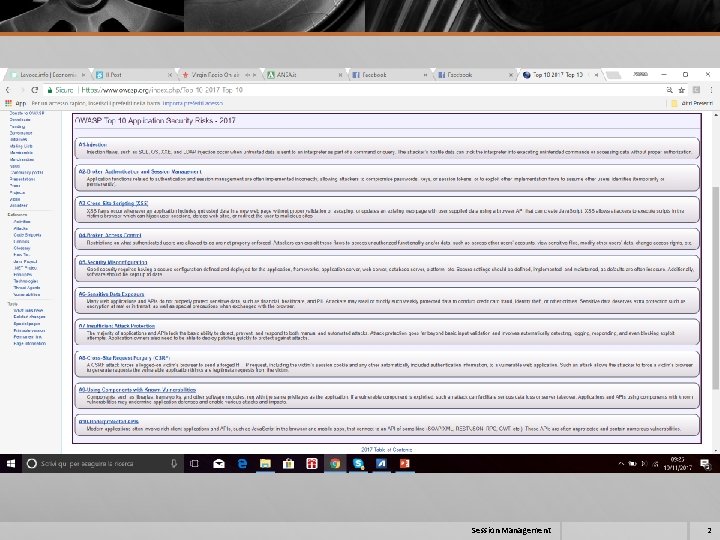Viewport: 720px width, 540px height.
Task: Open the A5 Security Misconfiguration link
Action: [x=113, y=262]
